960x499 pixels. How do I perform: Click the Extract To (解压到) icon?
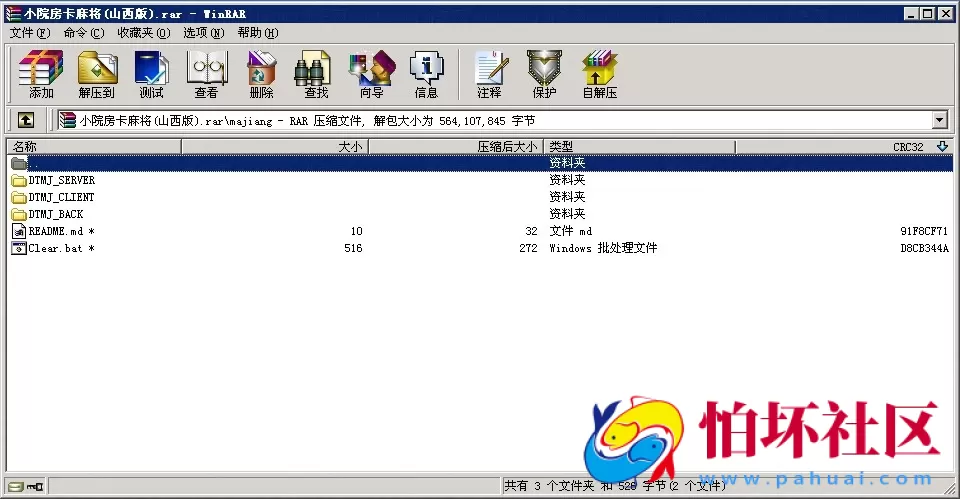coord(97,75)
